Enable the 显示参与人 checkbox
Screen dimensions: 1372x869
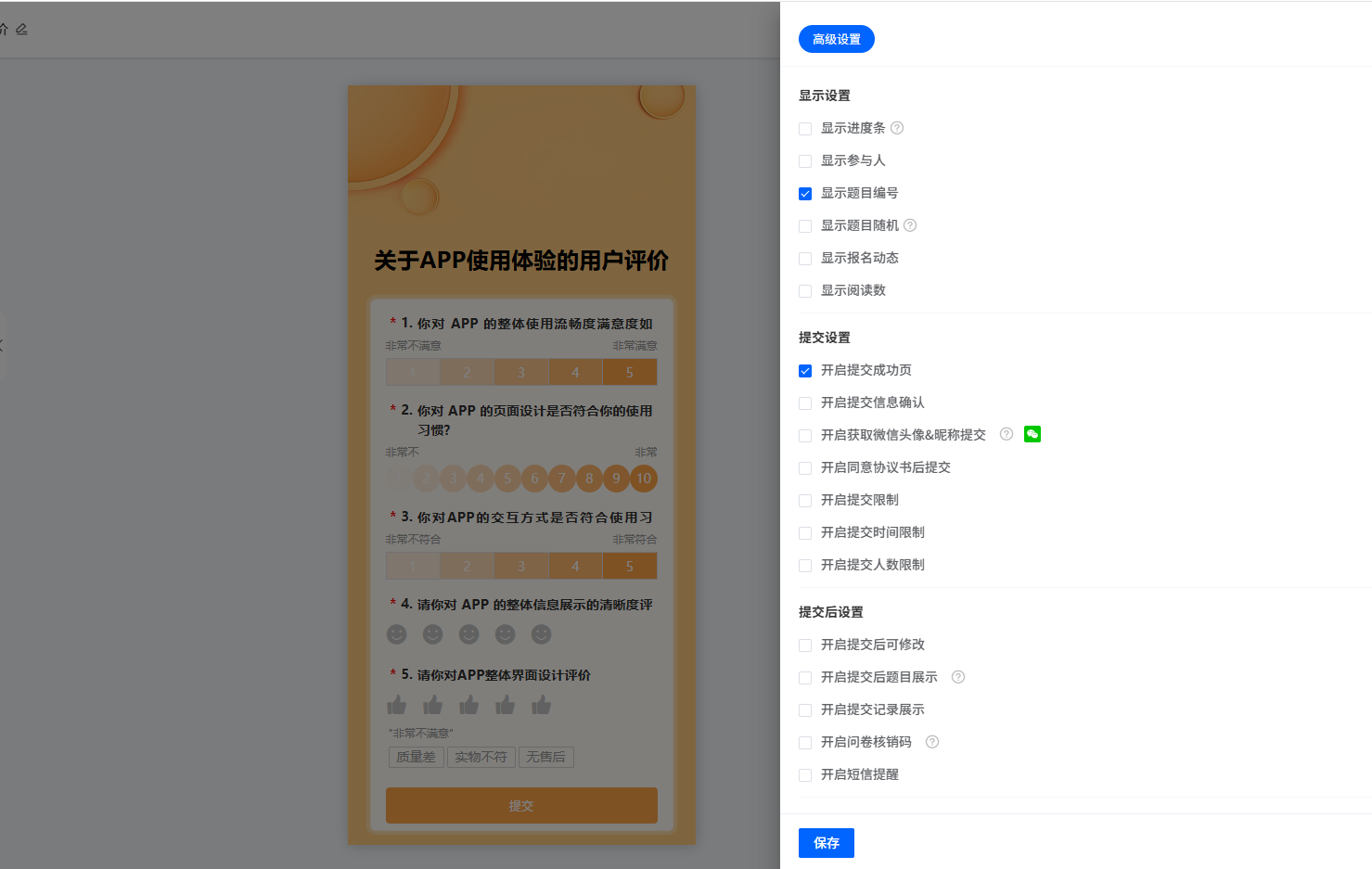click(805, 161)
